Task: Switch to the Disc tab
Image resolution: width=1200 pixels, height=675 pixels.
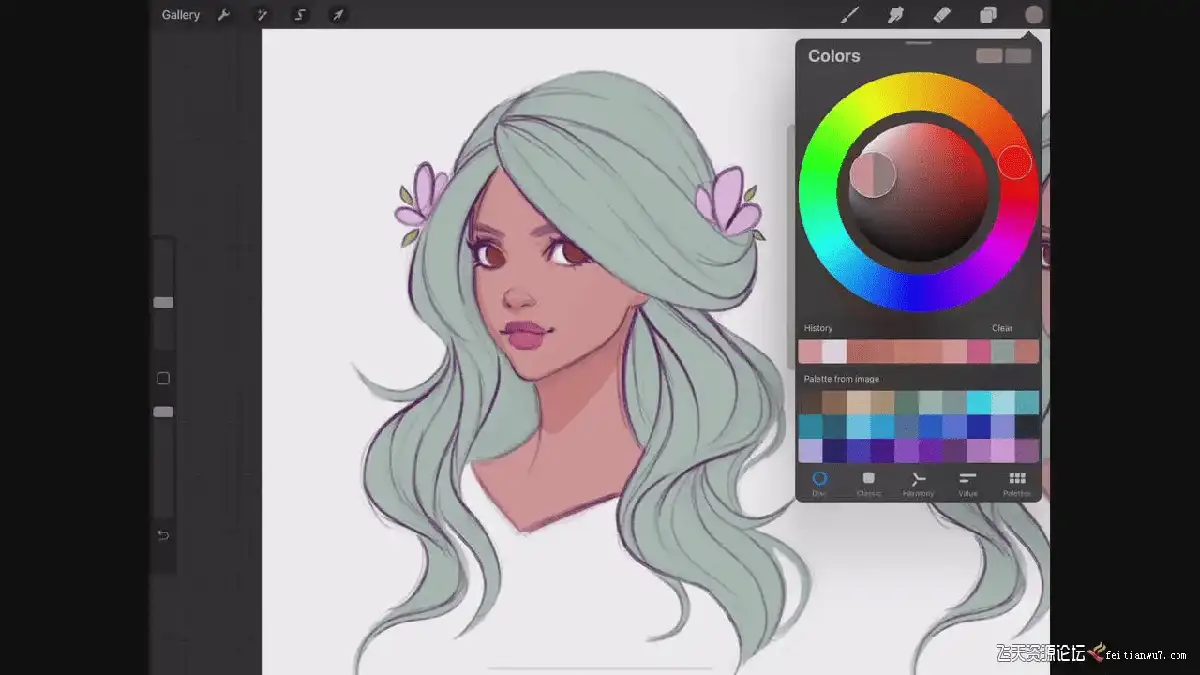Action: [820, 484]
